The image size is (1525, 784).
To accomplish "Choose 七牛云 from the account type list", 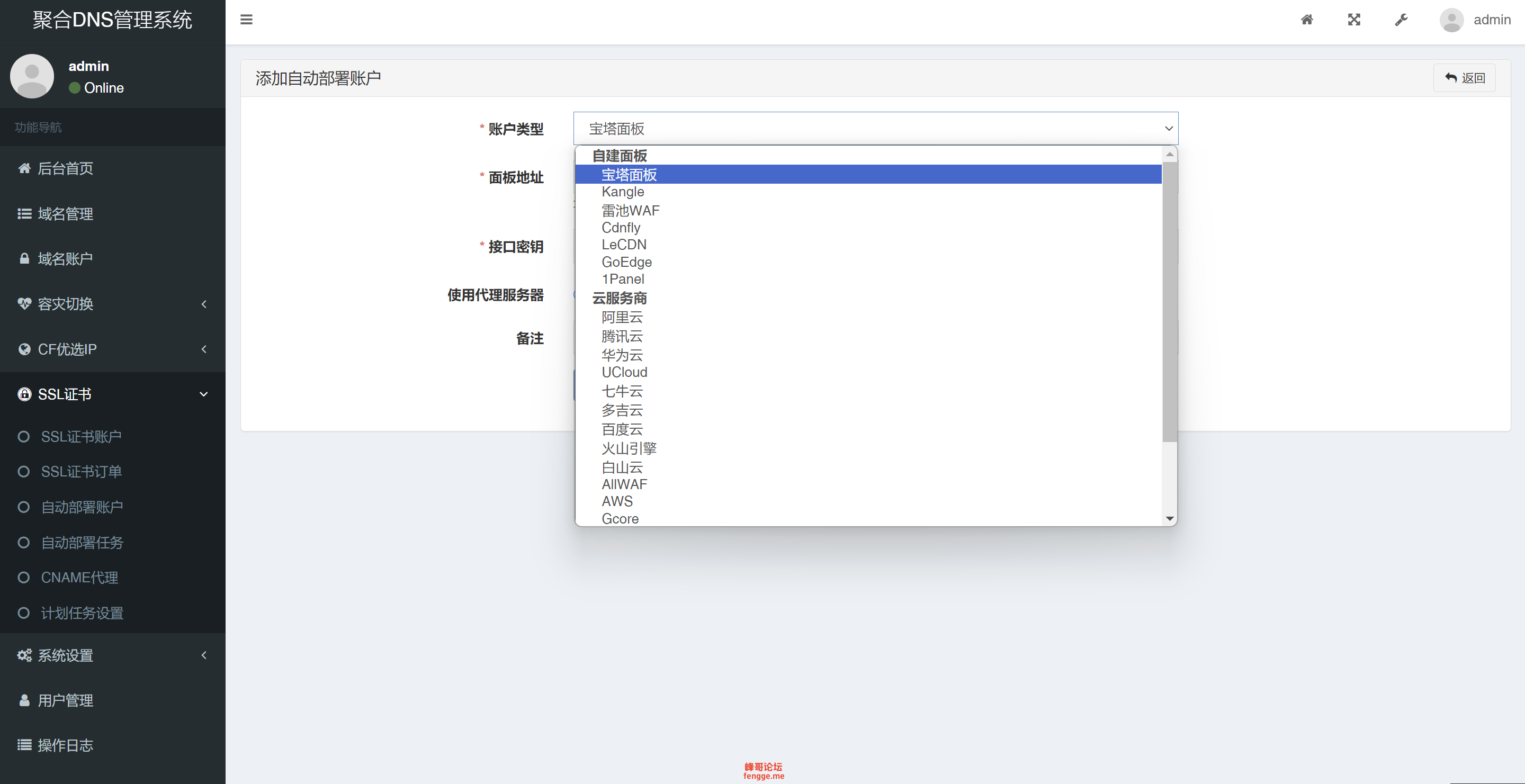I will tap(868, 391).
